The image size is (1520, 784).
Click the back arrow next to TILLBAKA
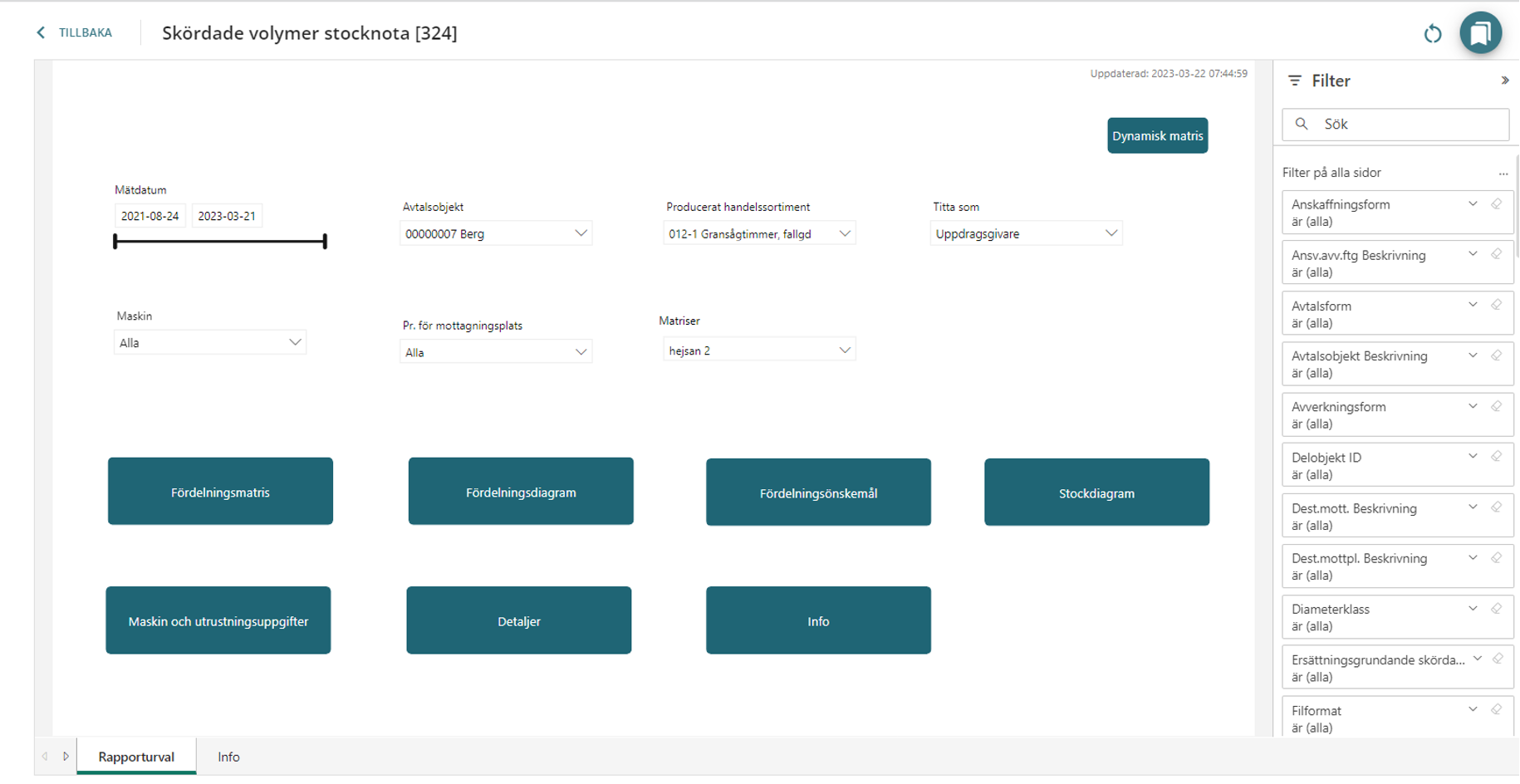[x=41, y=32]
